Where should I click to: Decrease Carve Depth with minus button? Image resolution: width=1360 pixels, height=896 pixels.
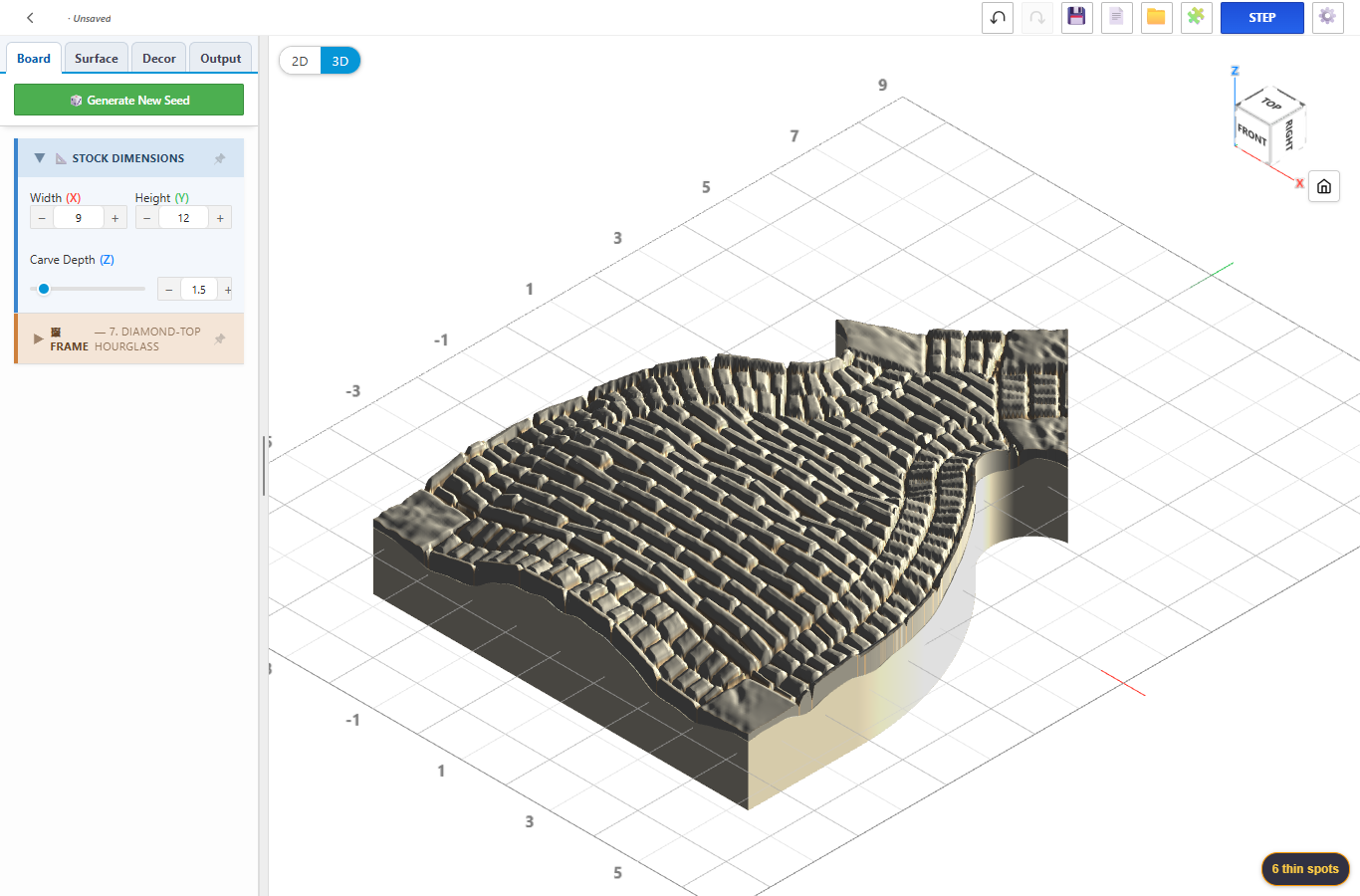(169, 290)
